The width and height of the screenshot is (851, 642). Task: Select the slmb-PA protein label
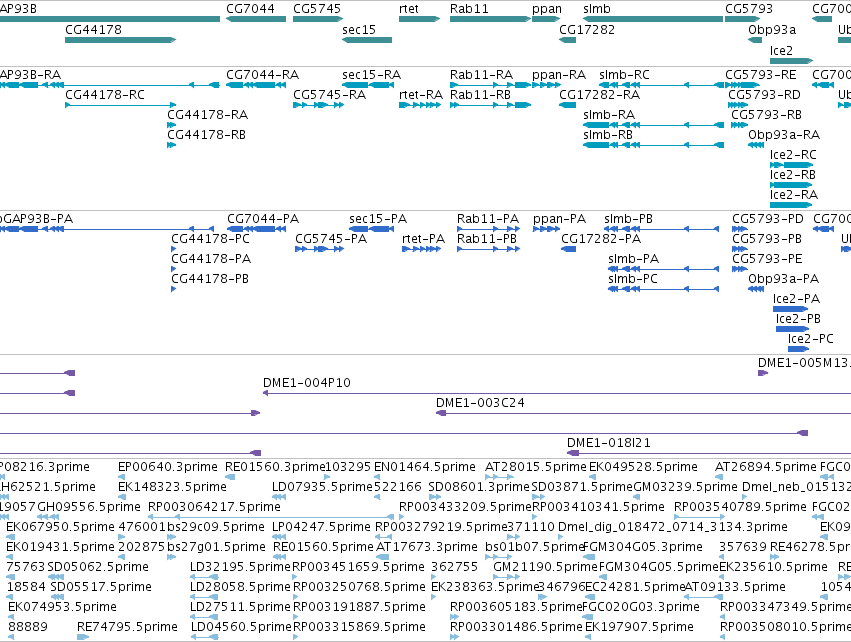(633, 259)
